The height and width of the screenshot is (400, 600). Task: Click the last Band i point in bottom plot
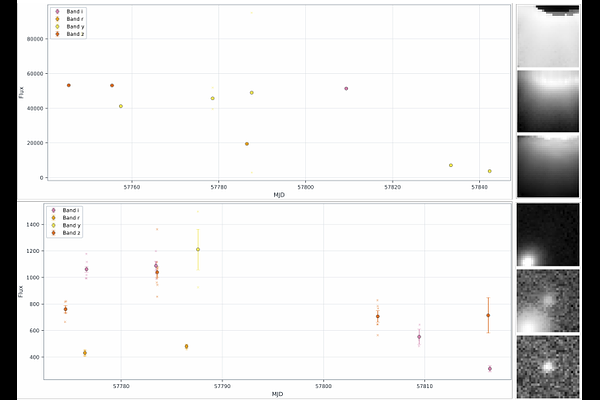pyautogui.click(x=490, y=369)
